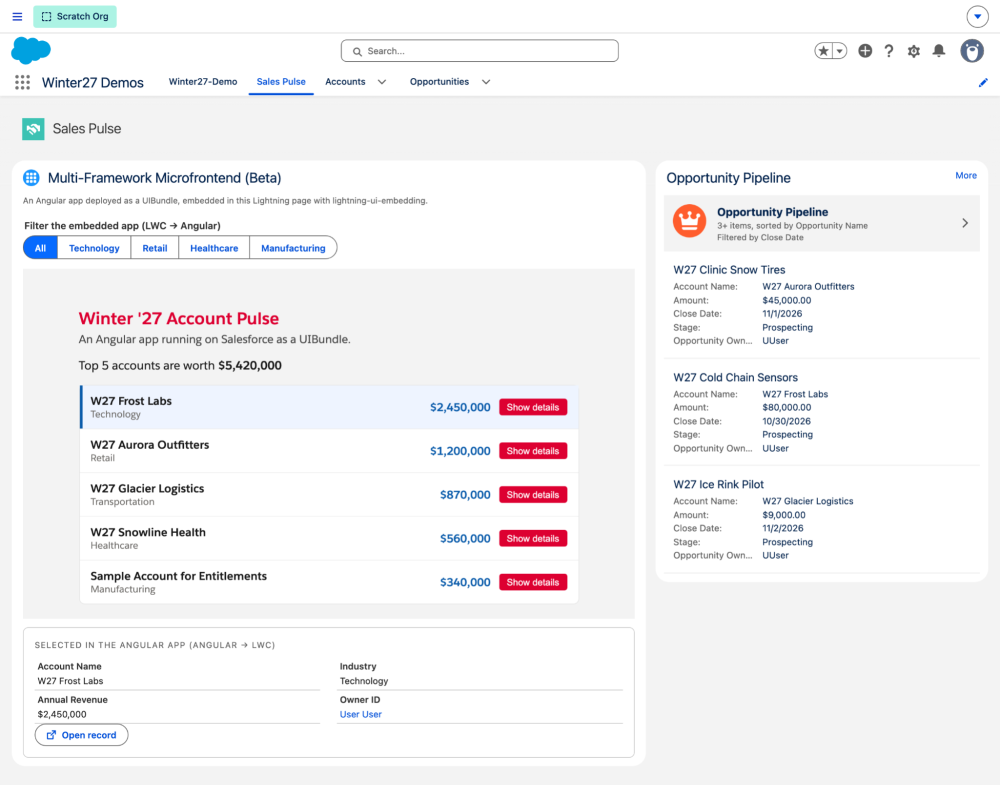
Task: Click the pencil edit navigation icon
Action: [x=983, y=83]
